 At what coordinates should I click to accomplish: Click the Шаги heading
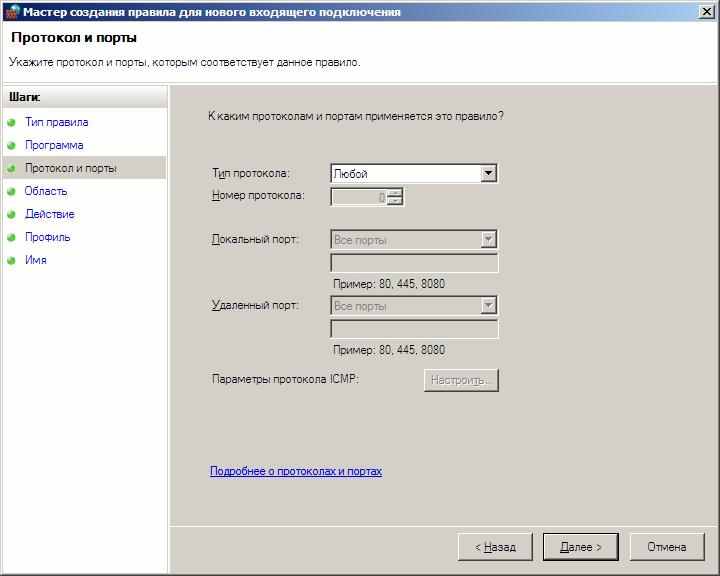click(x=25, y=97)
